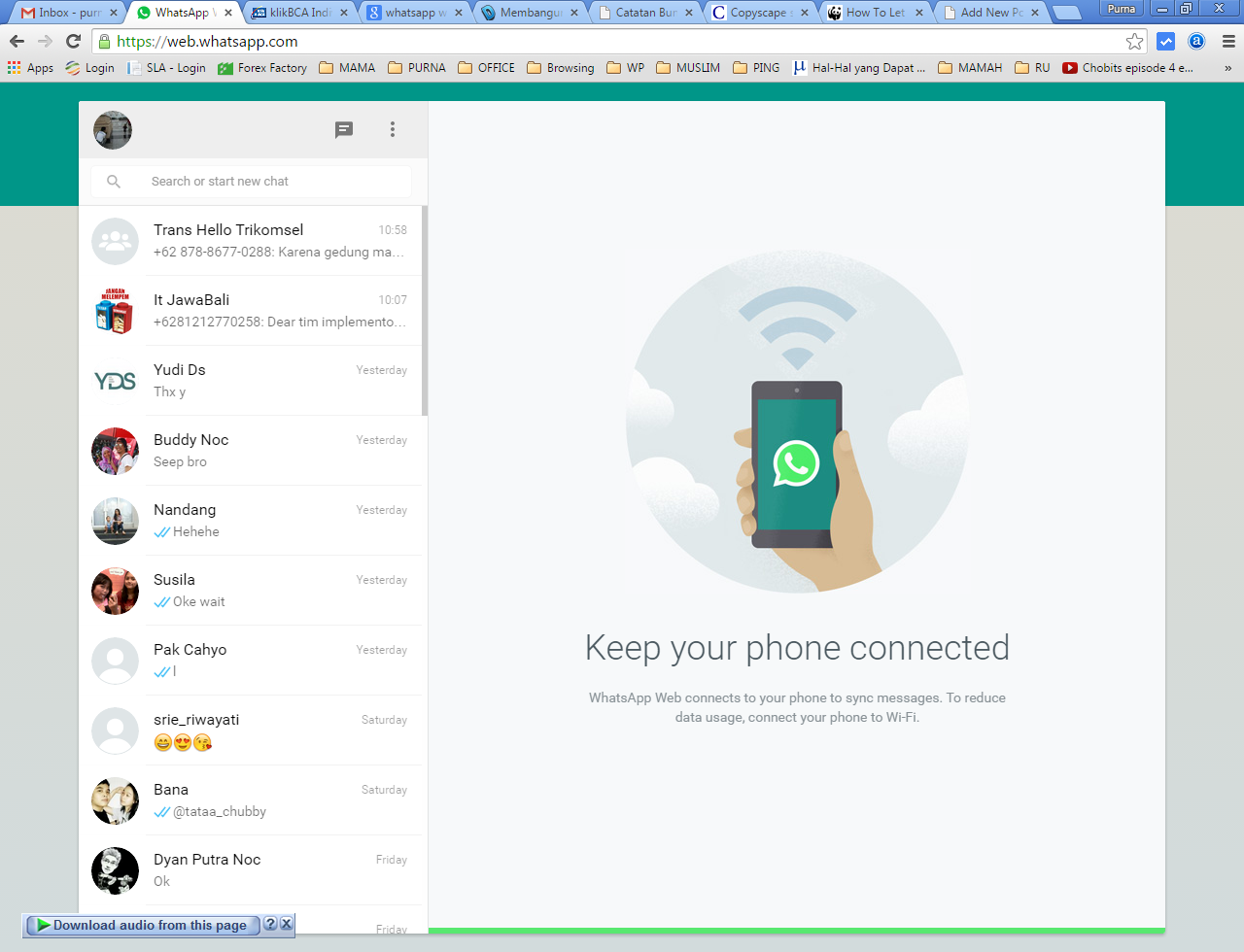Open the WhatsApp three-dot menu

393,129
